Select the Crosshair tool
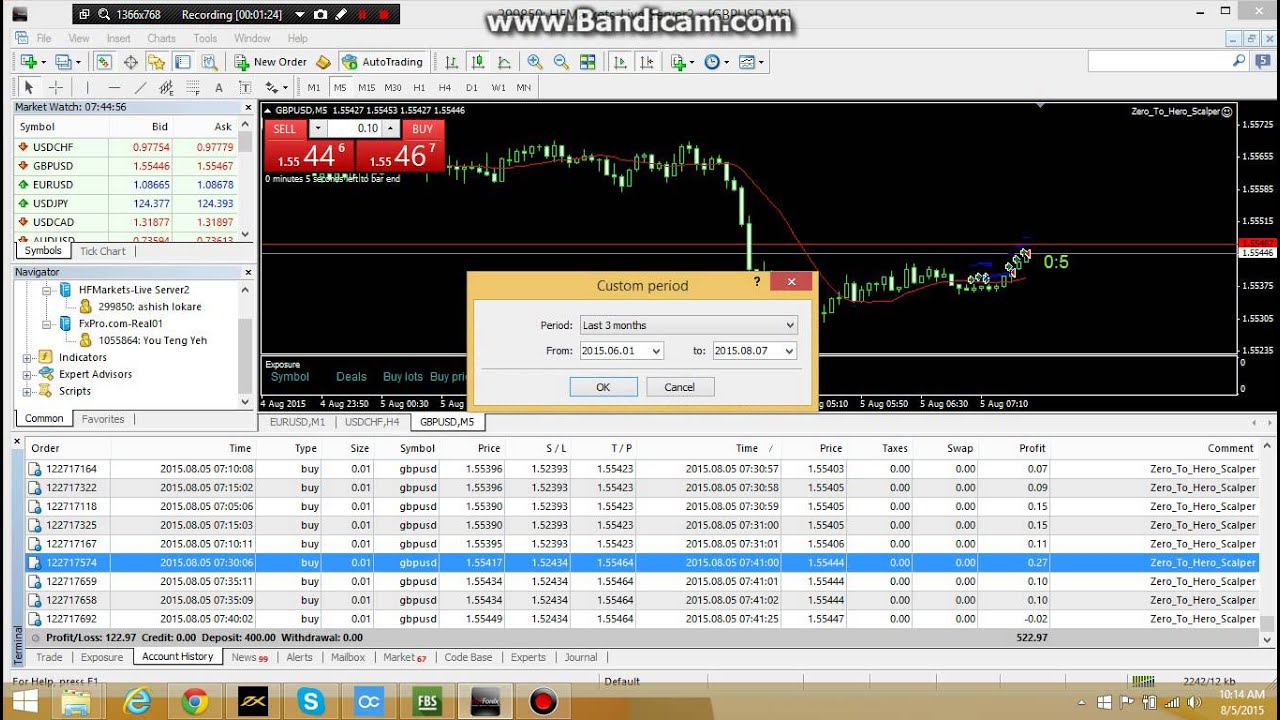The width and height of the screenshot is (1280, 720). click(x=56, y=87)
